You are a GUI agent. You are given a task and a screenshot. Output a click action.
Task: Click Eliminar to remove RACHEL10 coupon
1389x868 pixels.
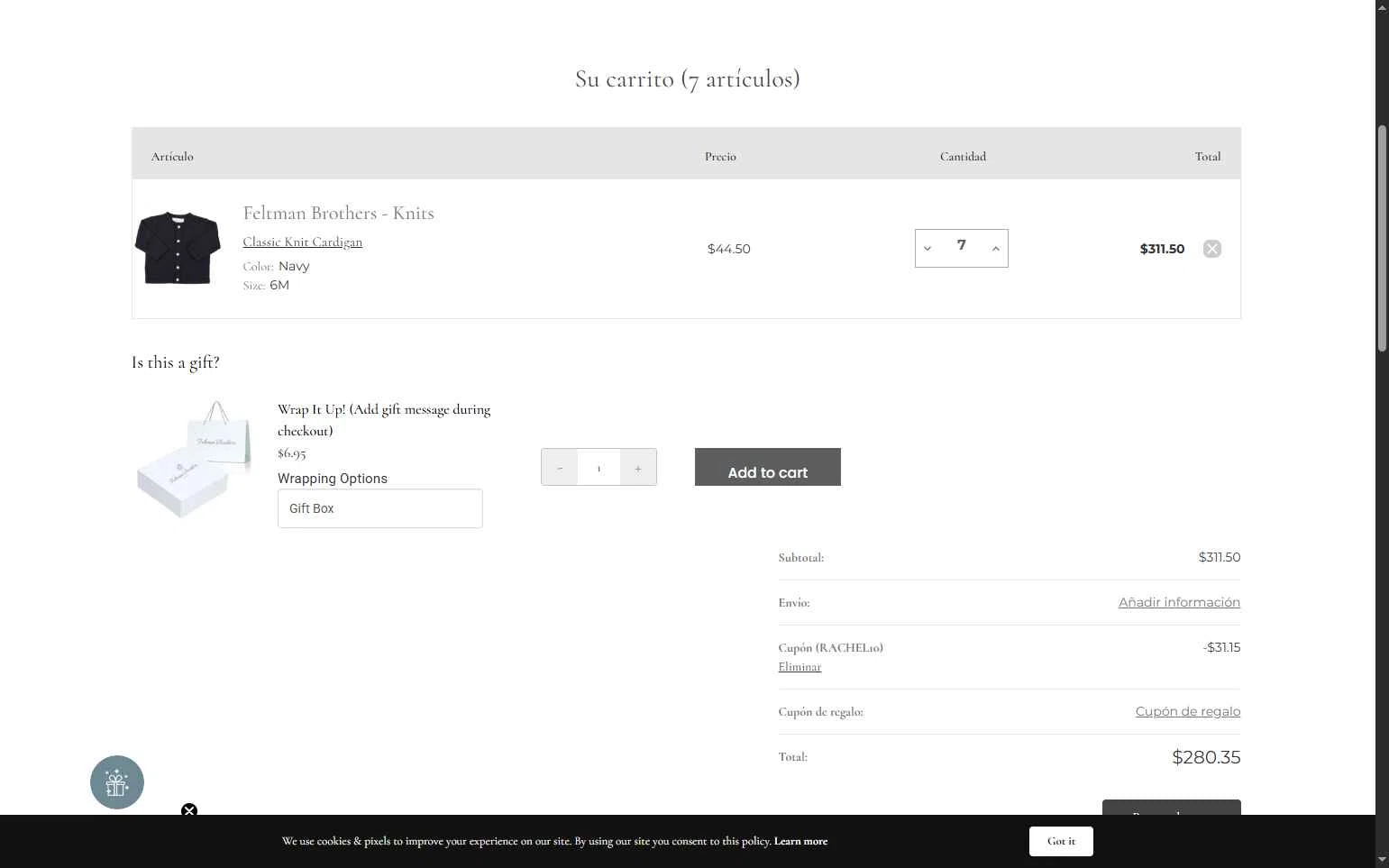coord(800,667)
